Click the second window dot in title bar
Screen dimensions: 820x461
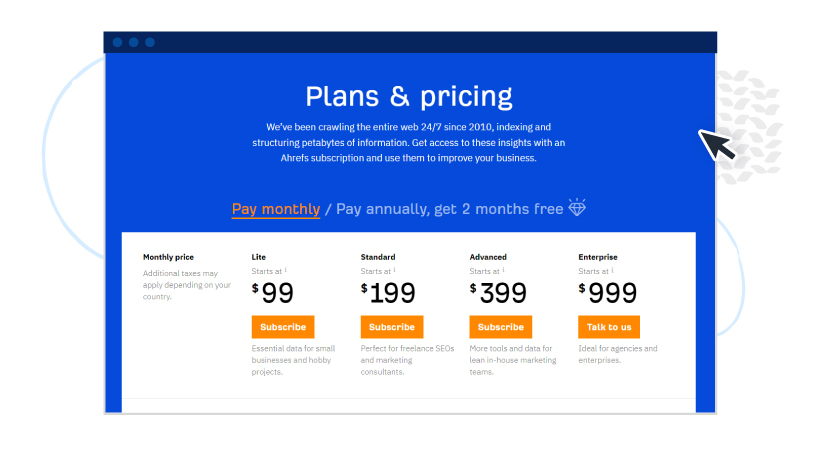[134, 42]
